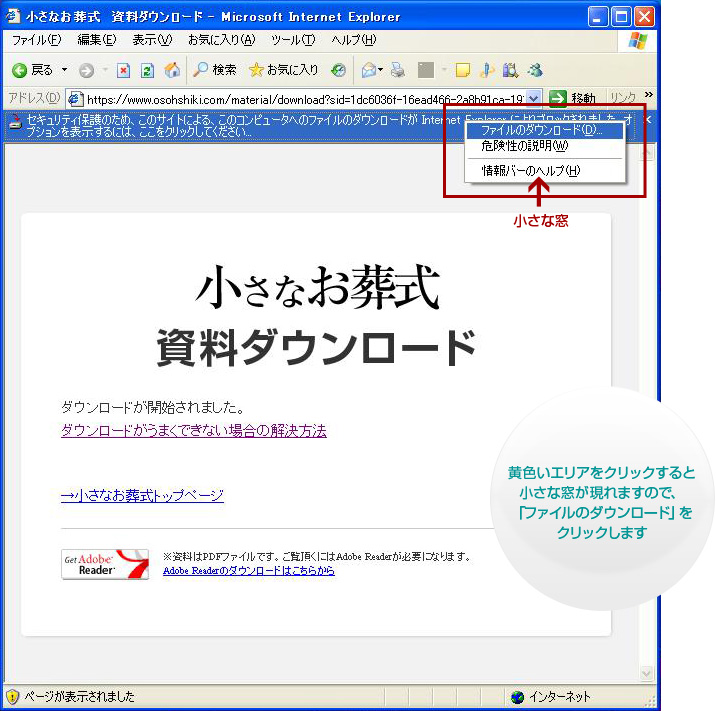The image size is (716, 711).
Task: Click the status bar security shield icon
Action: click(x=12, y=696)
